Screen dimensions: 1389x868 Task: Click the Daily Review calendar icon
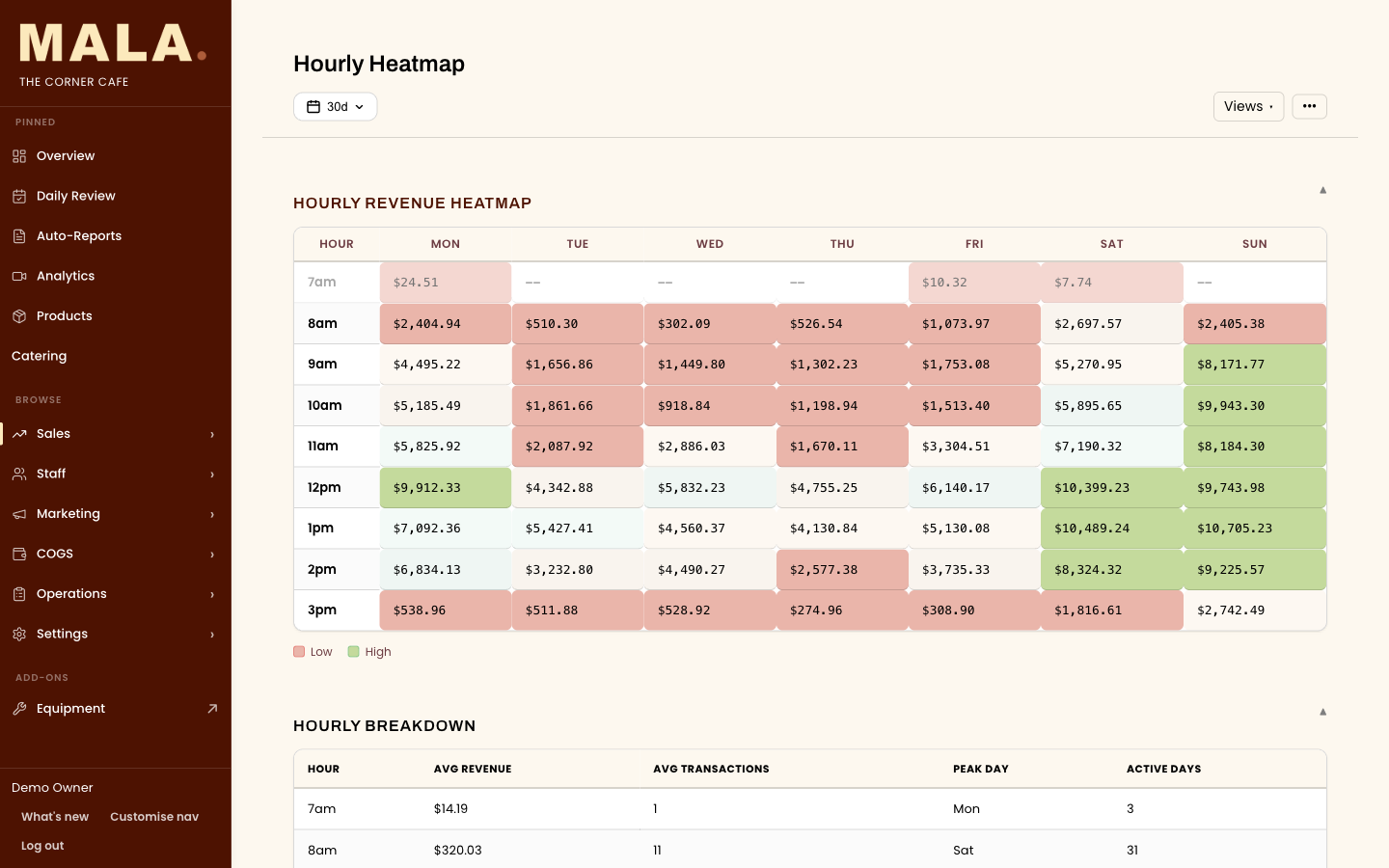(19, 196)
